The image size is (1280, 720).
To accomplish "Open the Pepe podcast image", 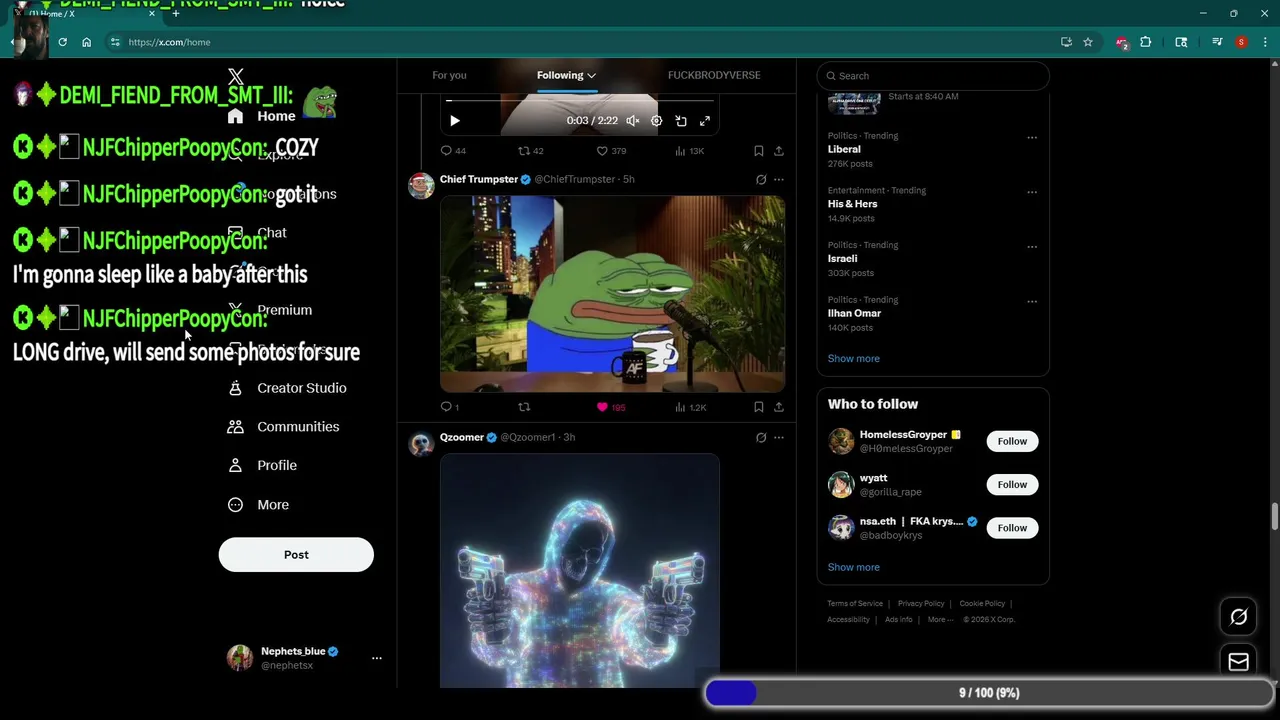I will click(612, 293).
